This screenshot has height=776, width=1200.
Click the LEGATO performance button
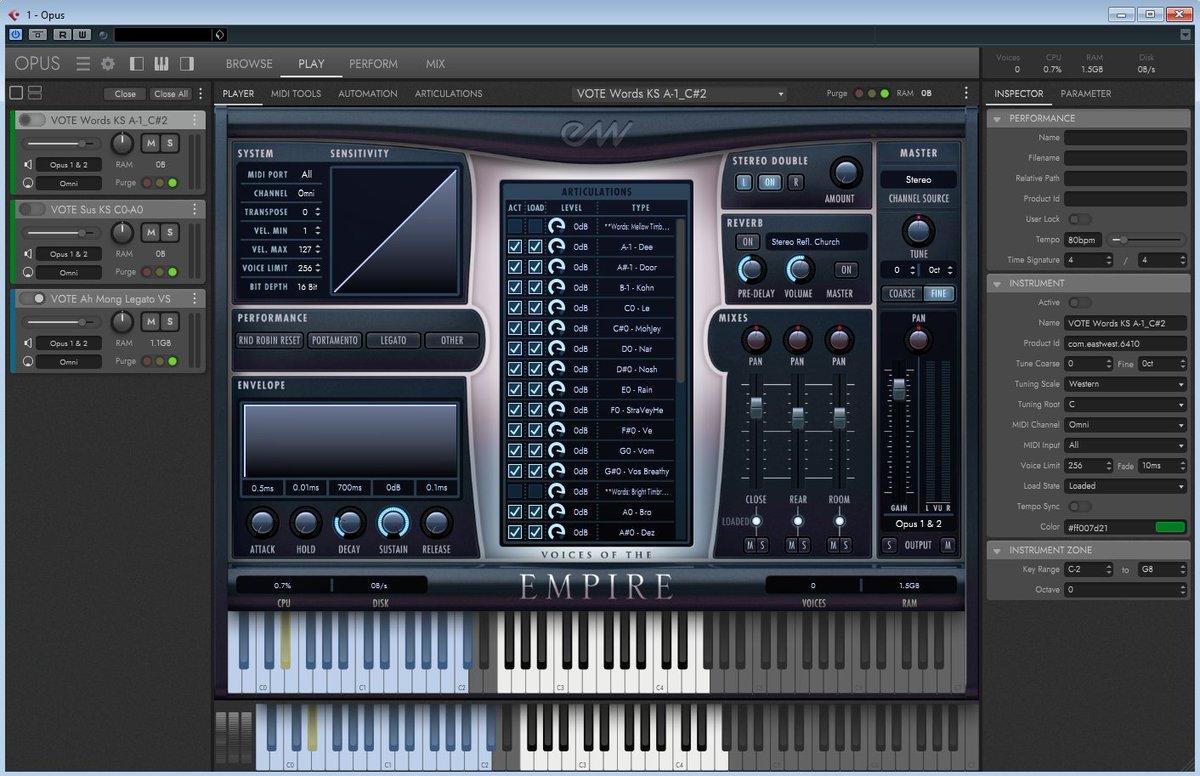393,340
